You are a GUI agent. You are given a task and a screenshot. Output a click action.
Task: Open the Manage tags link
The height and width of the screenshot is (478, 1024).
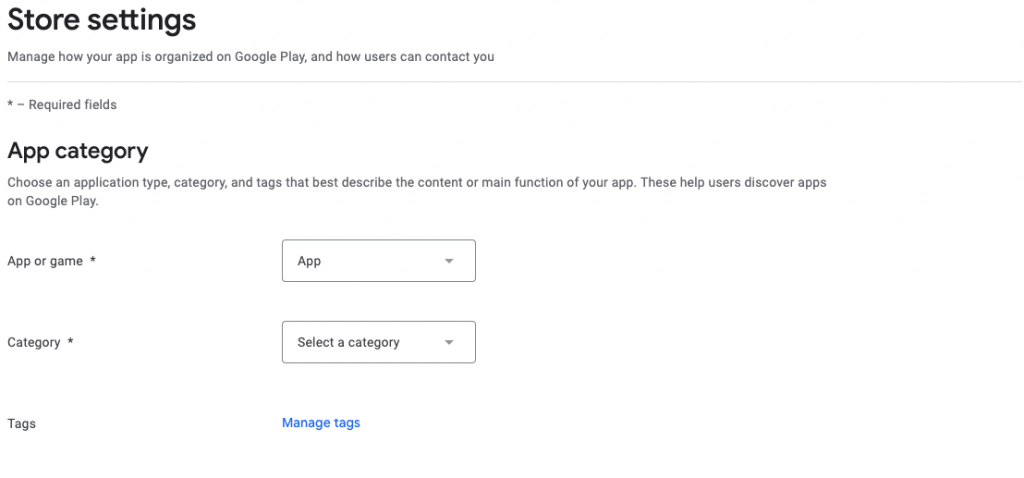pos(321,423)
